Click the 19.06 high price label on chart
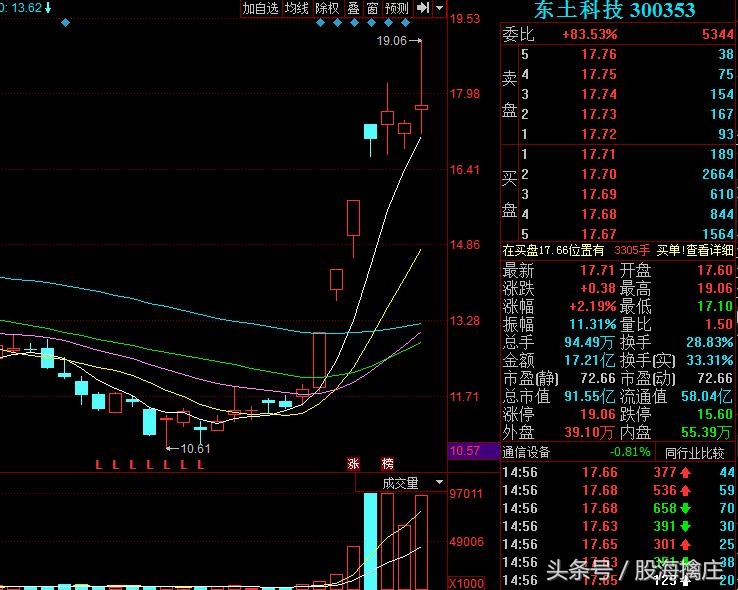The image size is (738, 590). [392, 41]
